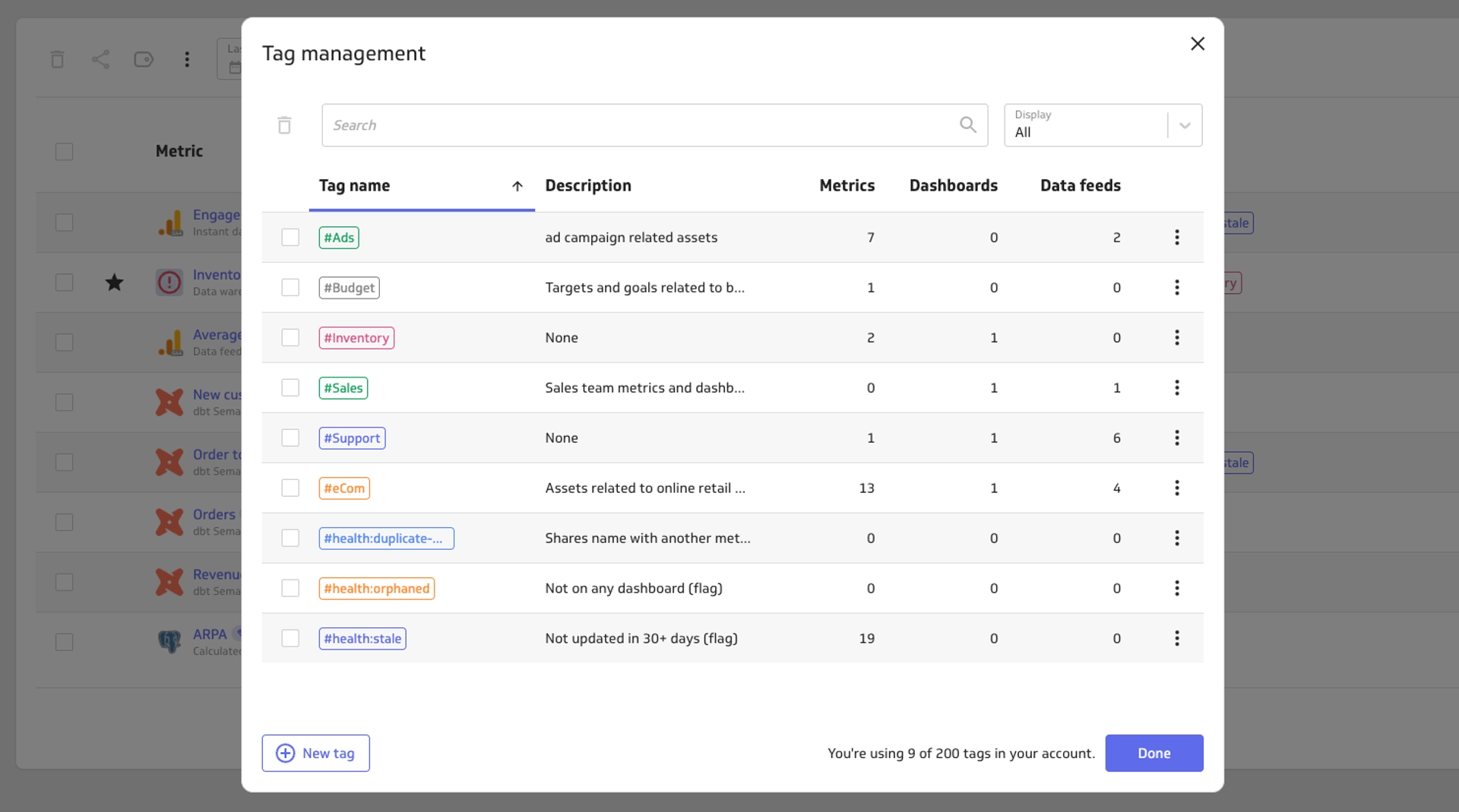This screenshot has width=1459, height=812.
Task: Click the warning icon on the Inventory metric
Action: coord(169,282)
